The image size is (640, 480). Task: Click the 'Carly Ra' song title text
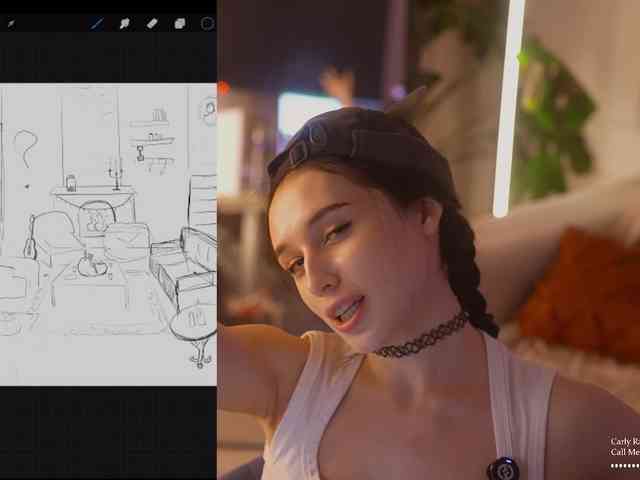(x=625, y=441)
